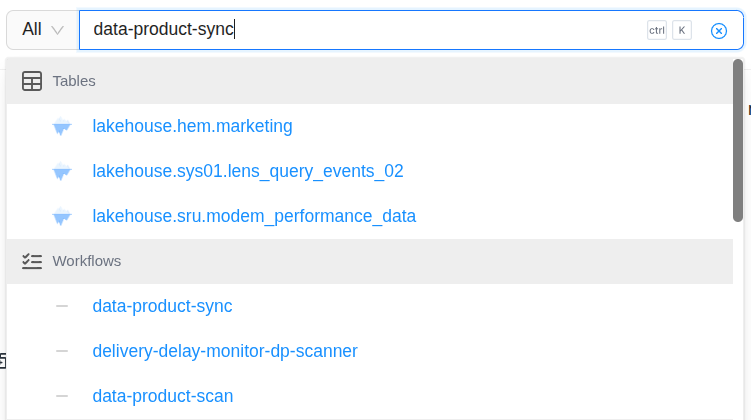Click the iceberg icon beside modem_performance_data
Viewport: 751px width, 420px height.
[x=62, y=217]
